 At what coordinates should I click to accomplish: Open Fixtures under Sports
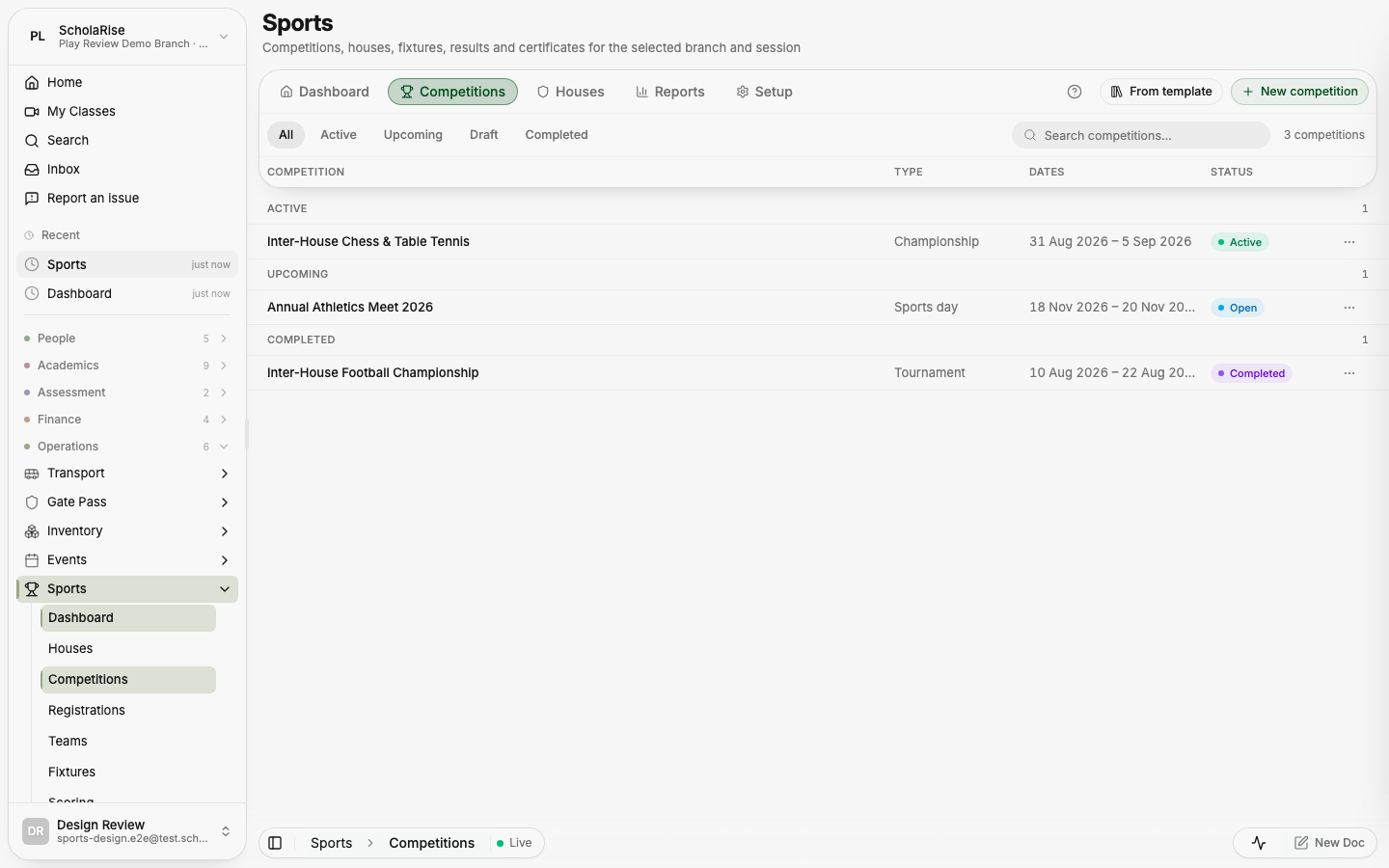coord(127,773)
